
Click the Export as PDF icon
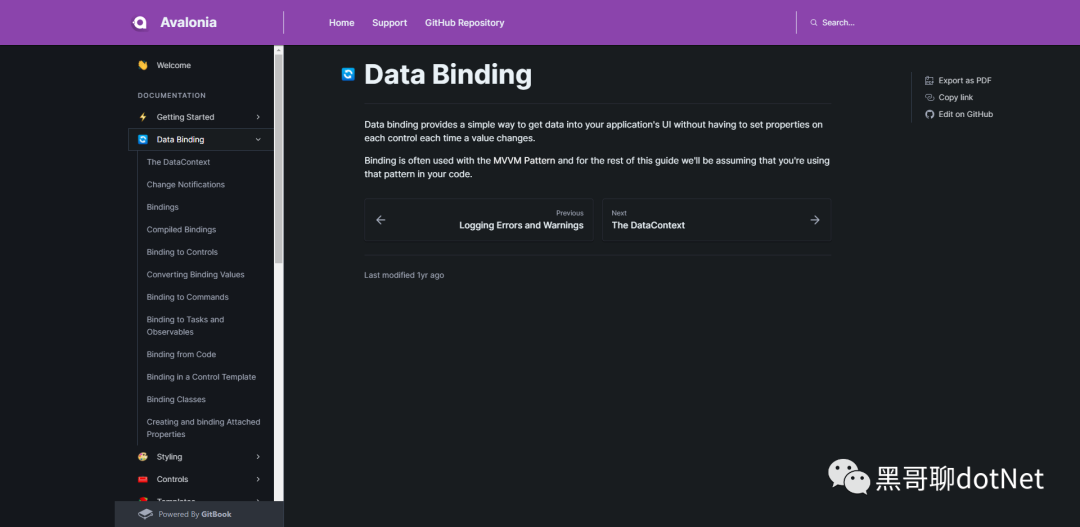point(929,81)
